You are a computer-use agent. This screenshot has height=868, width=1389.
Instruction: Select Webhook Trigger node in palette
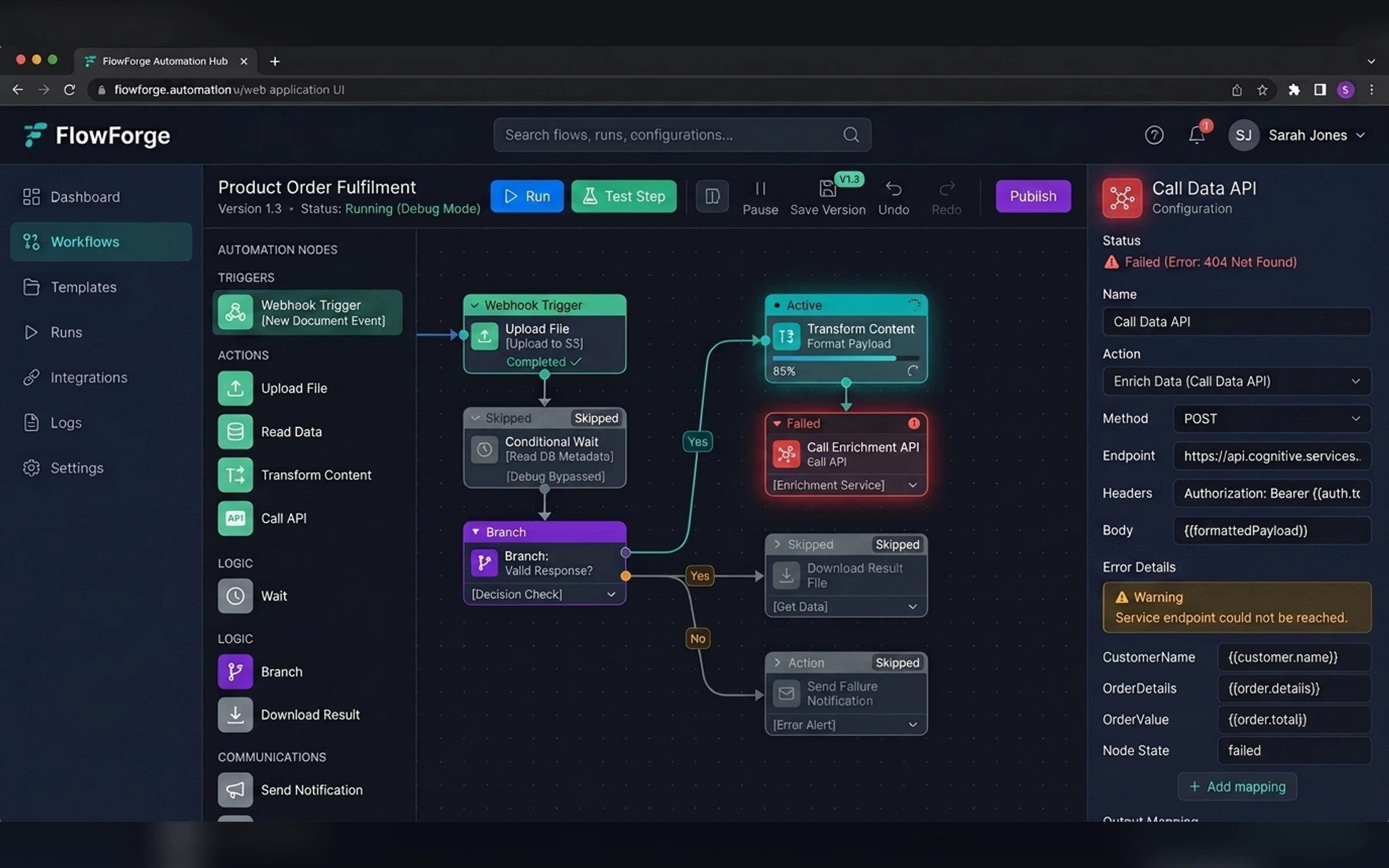[x=307, y=312]
